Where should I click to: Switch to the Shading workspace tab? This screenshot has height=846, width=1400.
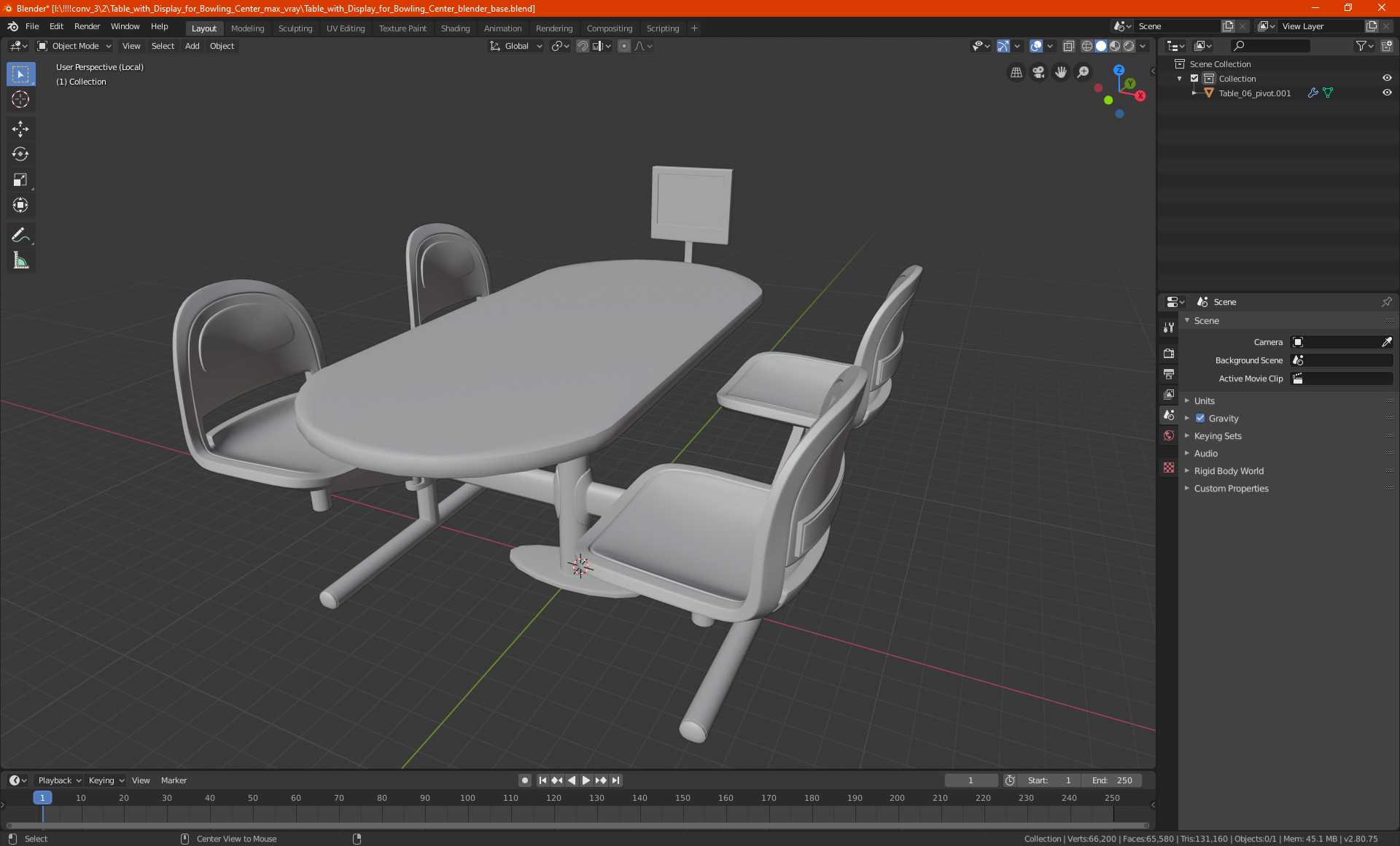tap(455, 28)
